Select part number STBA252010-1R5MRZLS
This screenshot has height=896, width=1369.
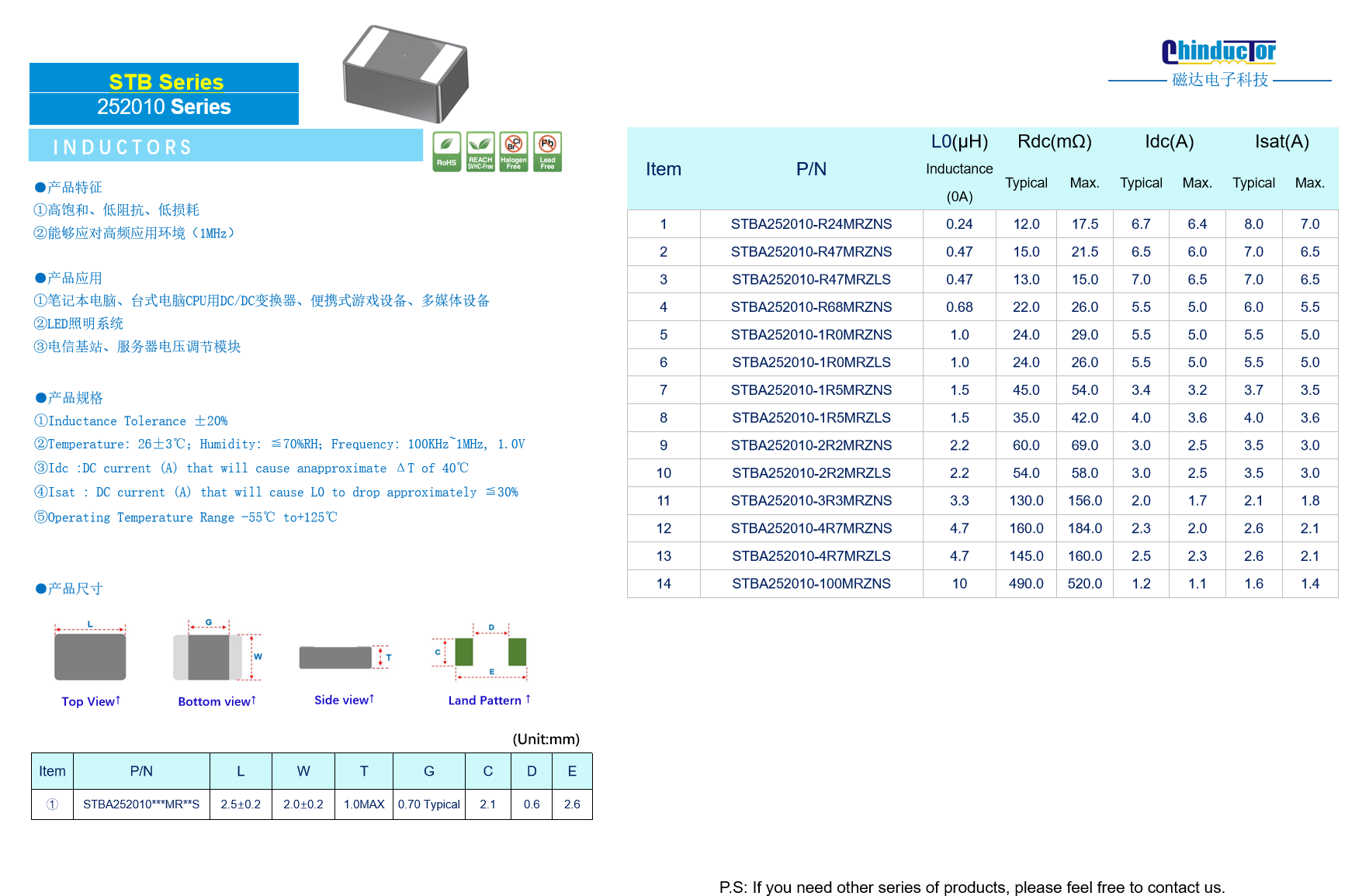pos(811,418)
